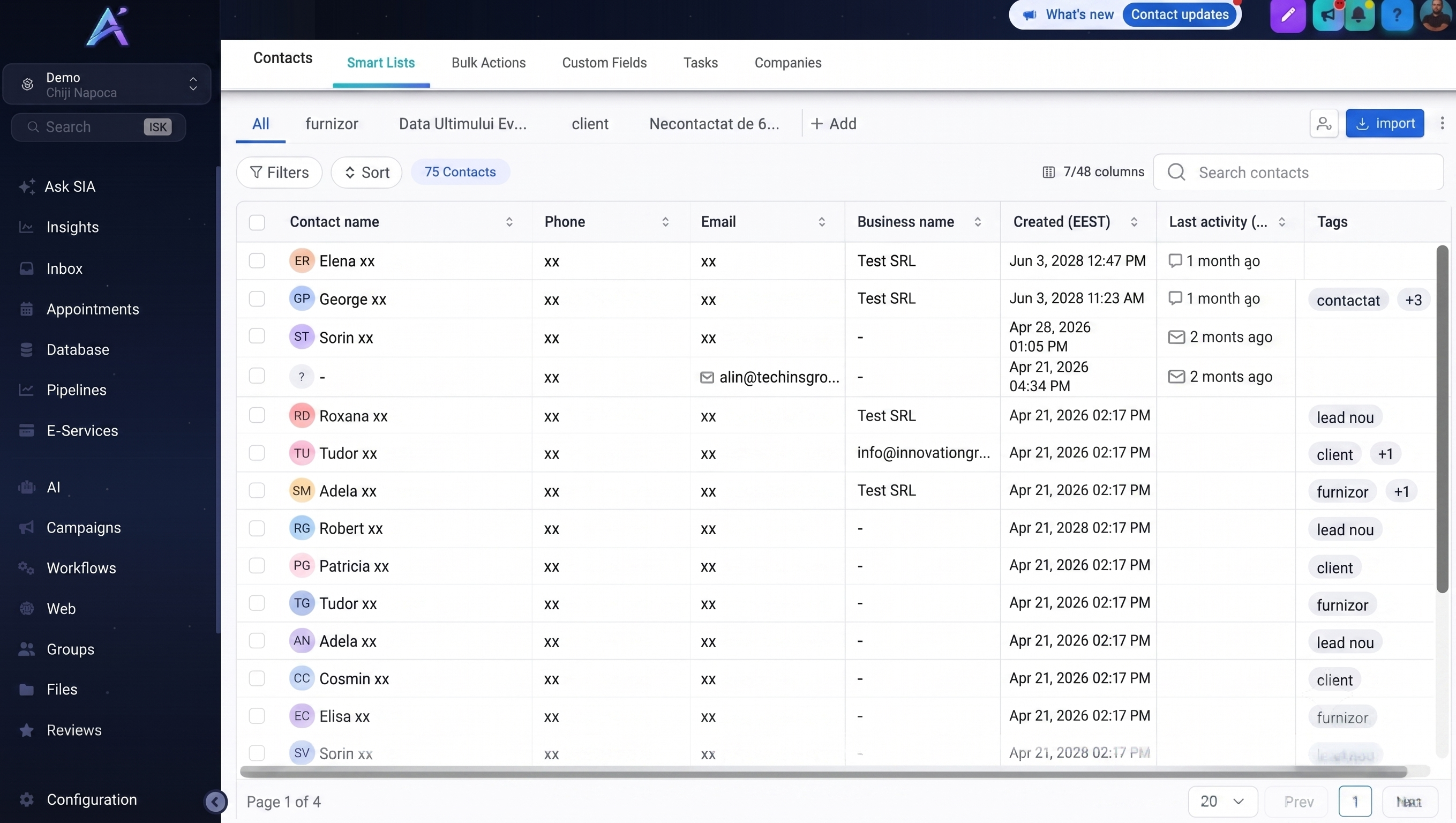Open the Web section

click(48, 609)
